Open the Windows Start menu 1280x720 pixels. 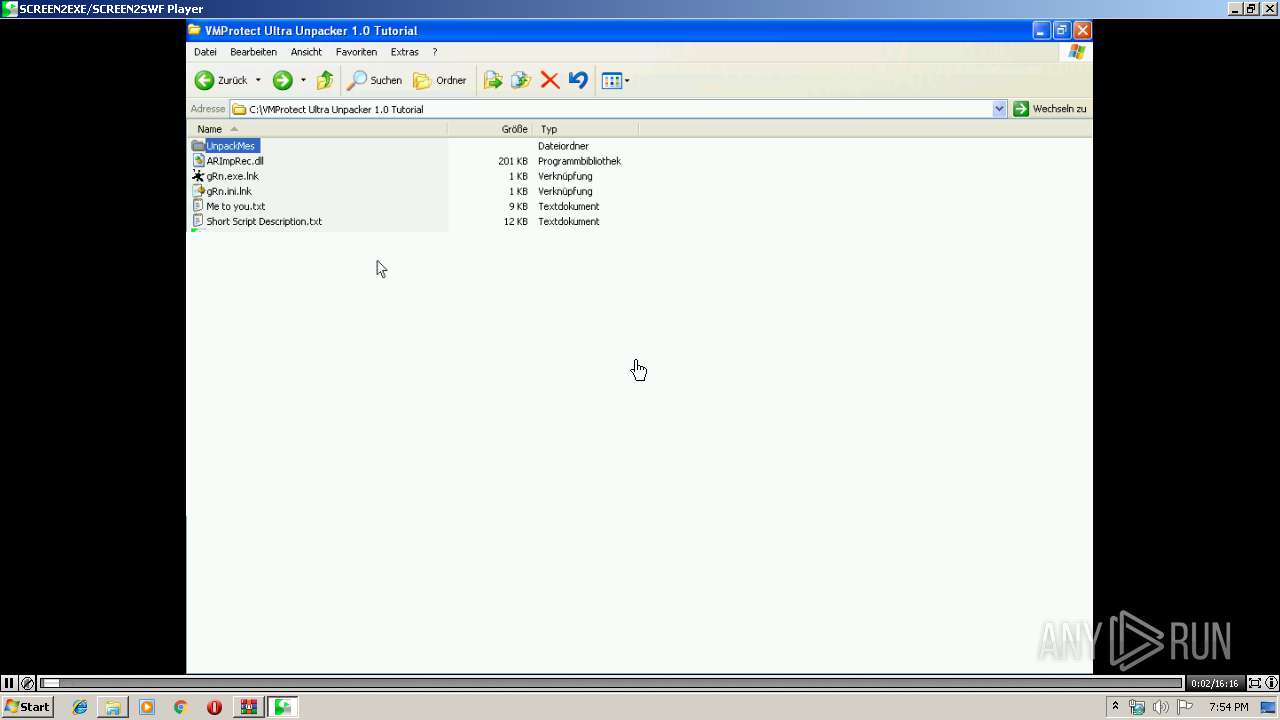click(27, 707)
